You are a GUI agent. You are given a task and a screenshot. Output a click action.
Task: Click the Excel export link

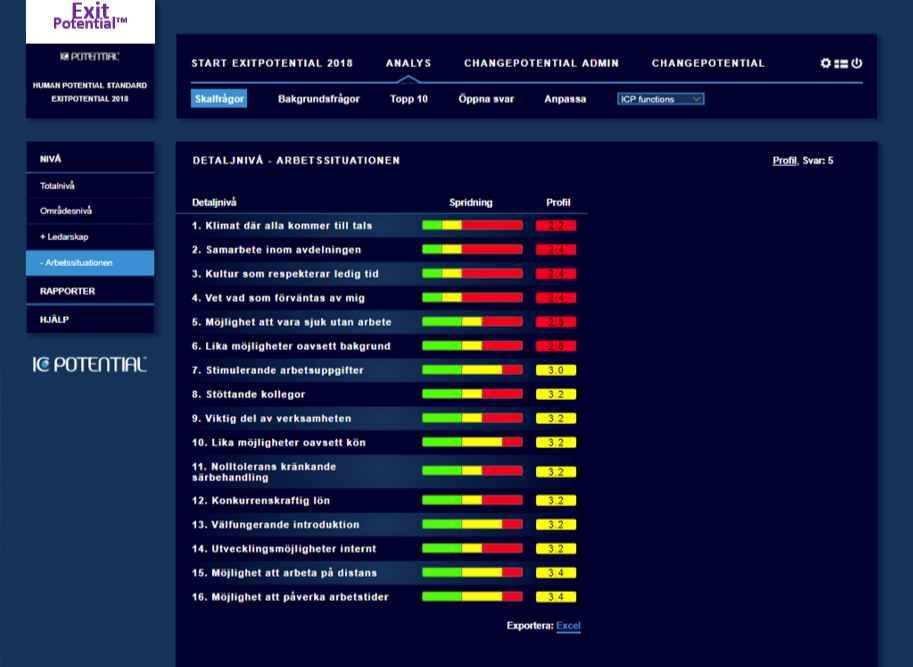[x=568, y=626]
